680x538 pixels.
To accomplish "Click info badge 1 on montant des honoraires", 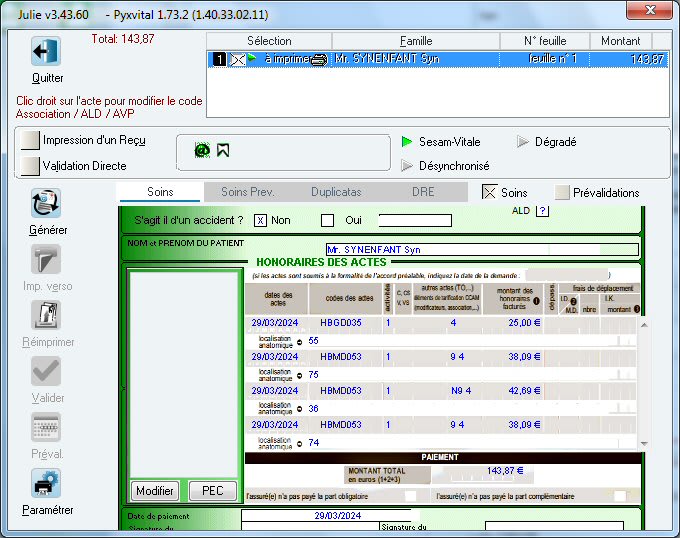I will pyautogui.click(x=536, y=301).
